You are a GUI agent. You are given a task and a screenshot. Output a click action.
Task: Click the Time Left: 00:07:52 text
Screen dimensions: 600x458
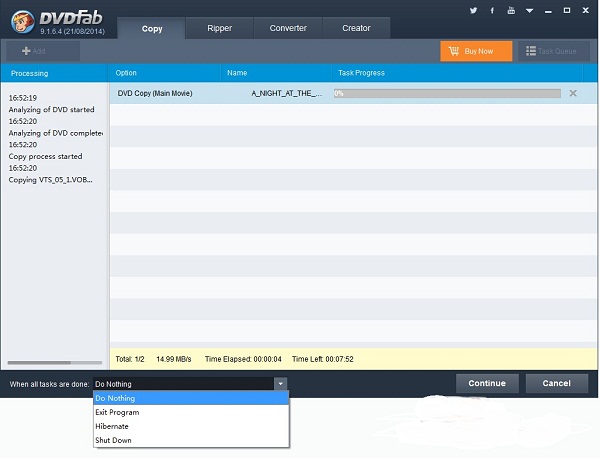pyautogui.click(x=323, y=359)
